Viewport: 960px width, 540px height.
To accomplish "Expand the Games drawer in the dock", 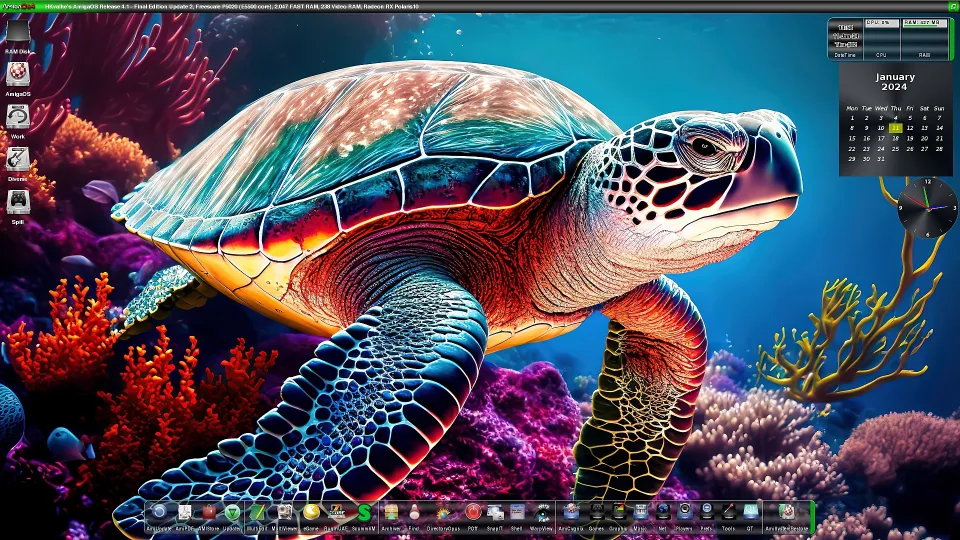I will [x=597, y=513].
